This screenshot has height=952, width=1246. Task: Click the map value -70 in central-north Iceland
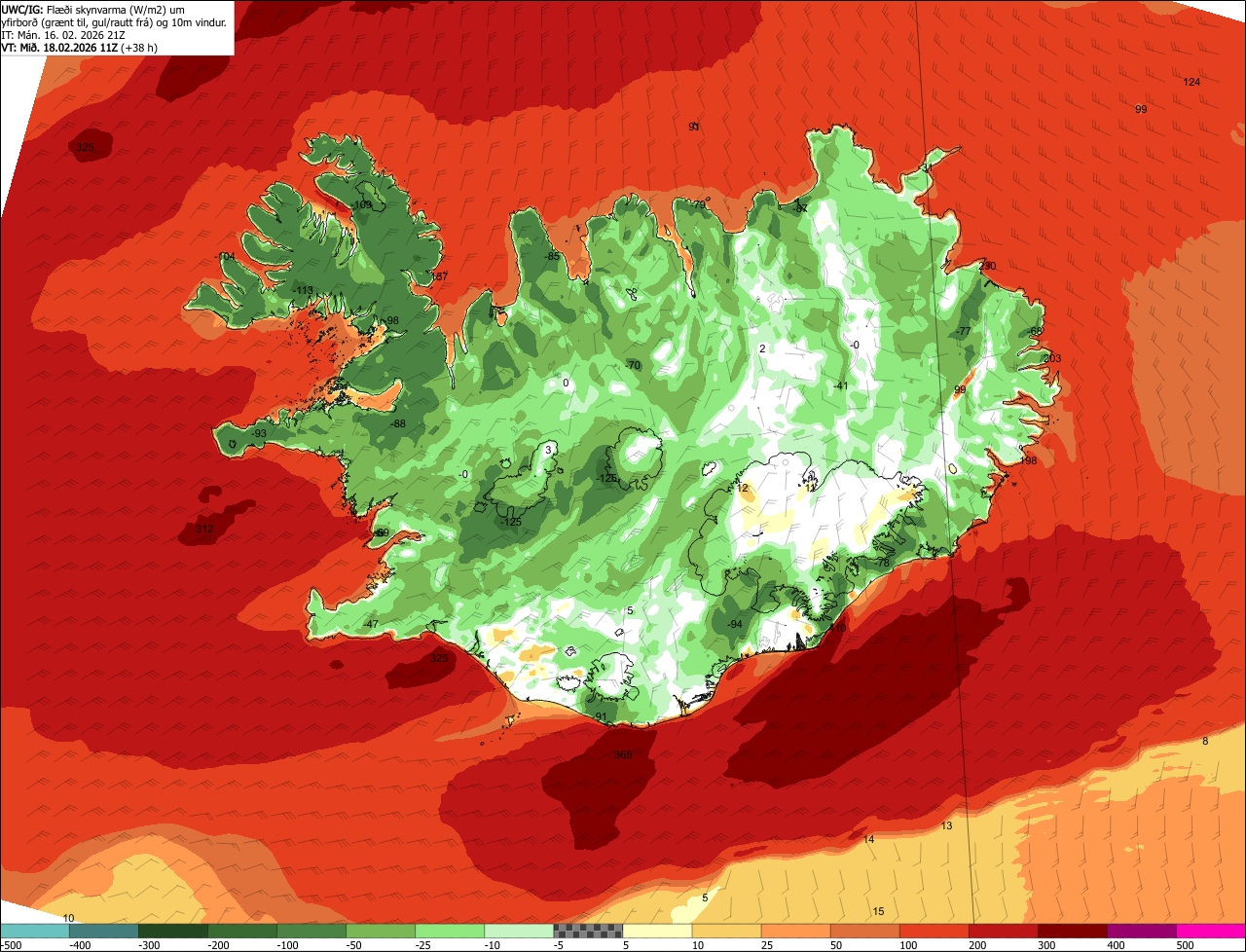(x=633, y=365)
